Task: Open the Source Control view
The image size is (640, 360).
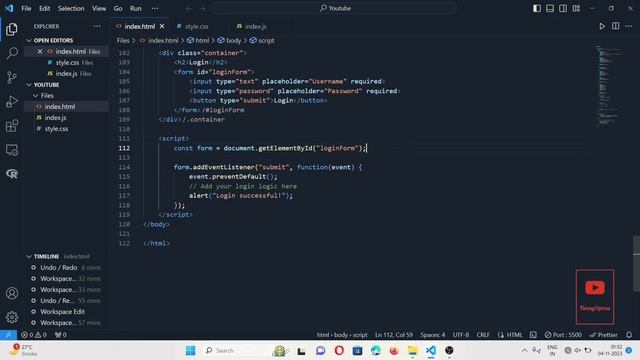Action: click(12, 77)
